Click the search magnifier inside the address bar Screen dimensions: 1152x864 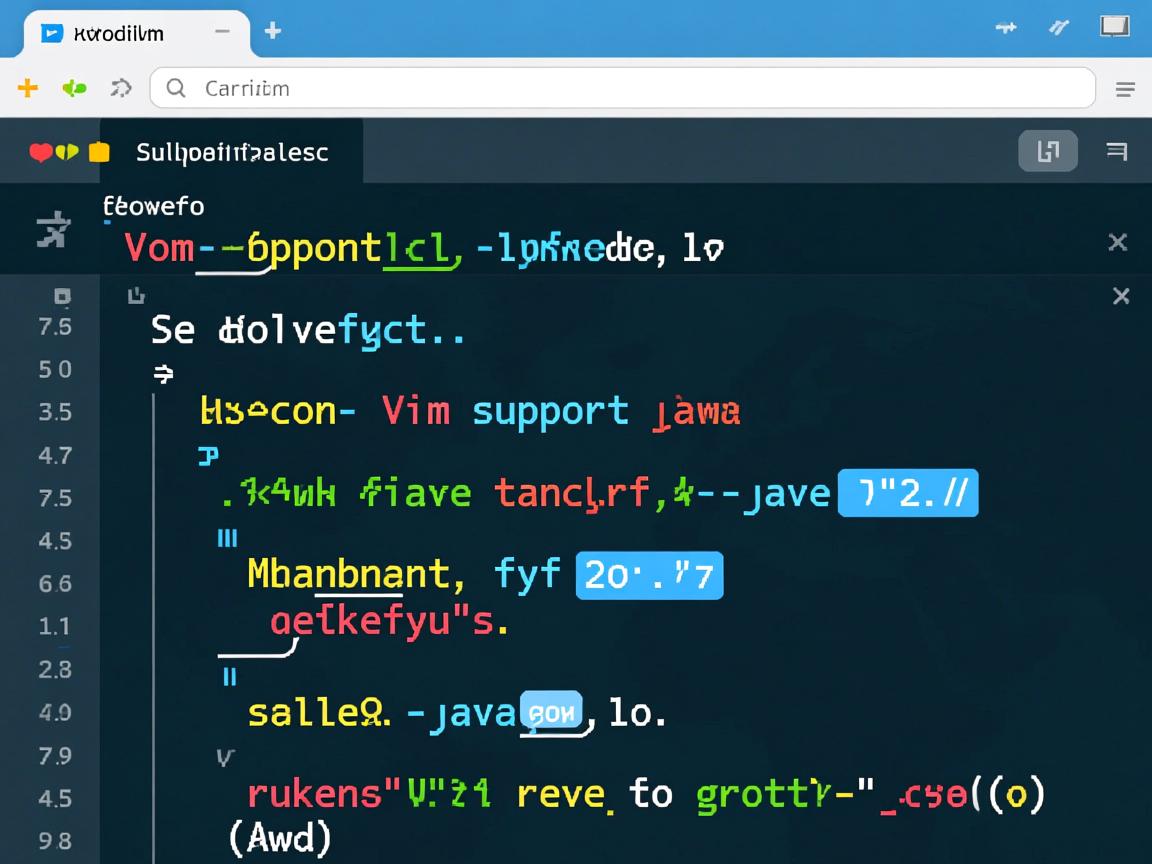[x=175, y=89]
